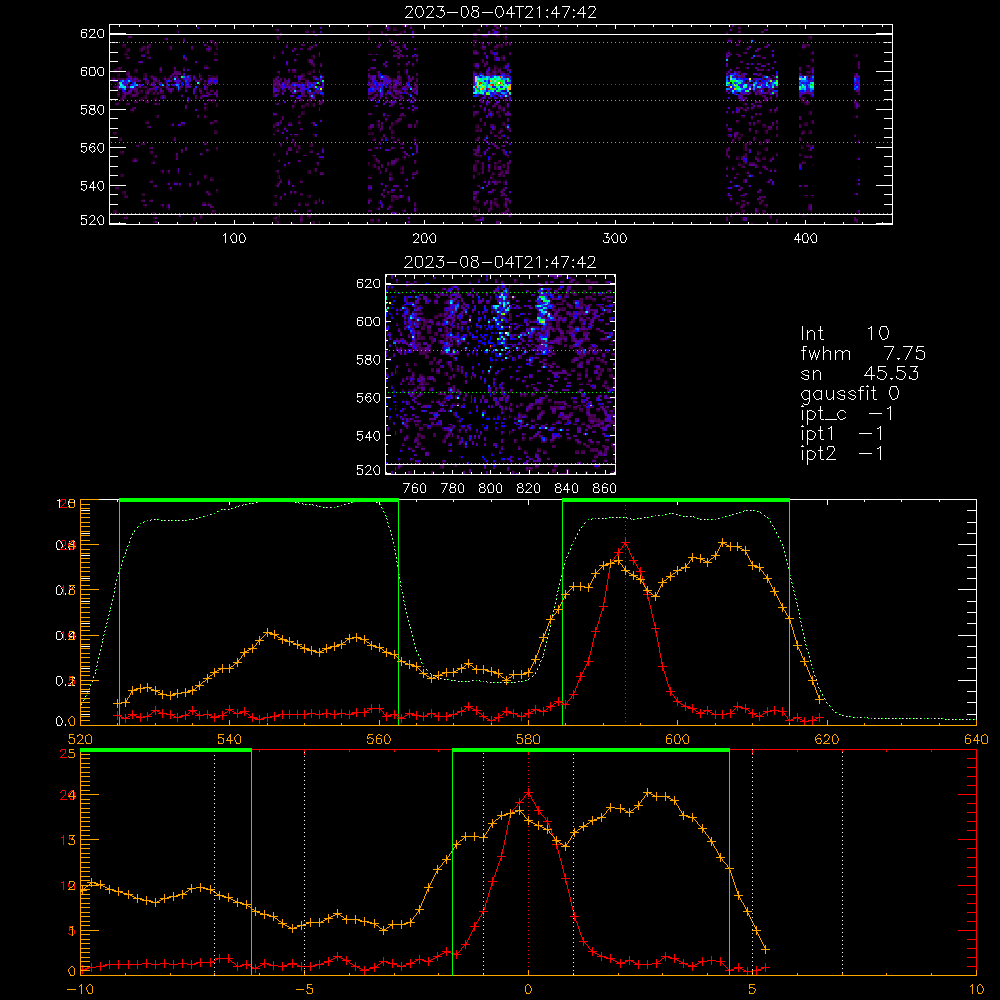This screenshot has width=1000, height=1000.
Task: Click tick label -5 on bottom plot axis
Action: pyautogui.click(x=304, y=989)
